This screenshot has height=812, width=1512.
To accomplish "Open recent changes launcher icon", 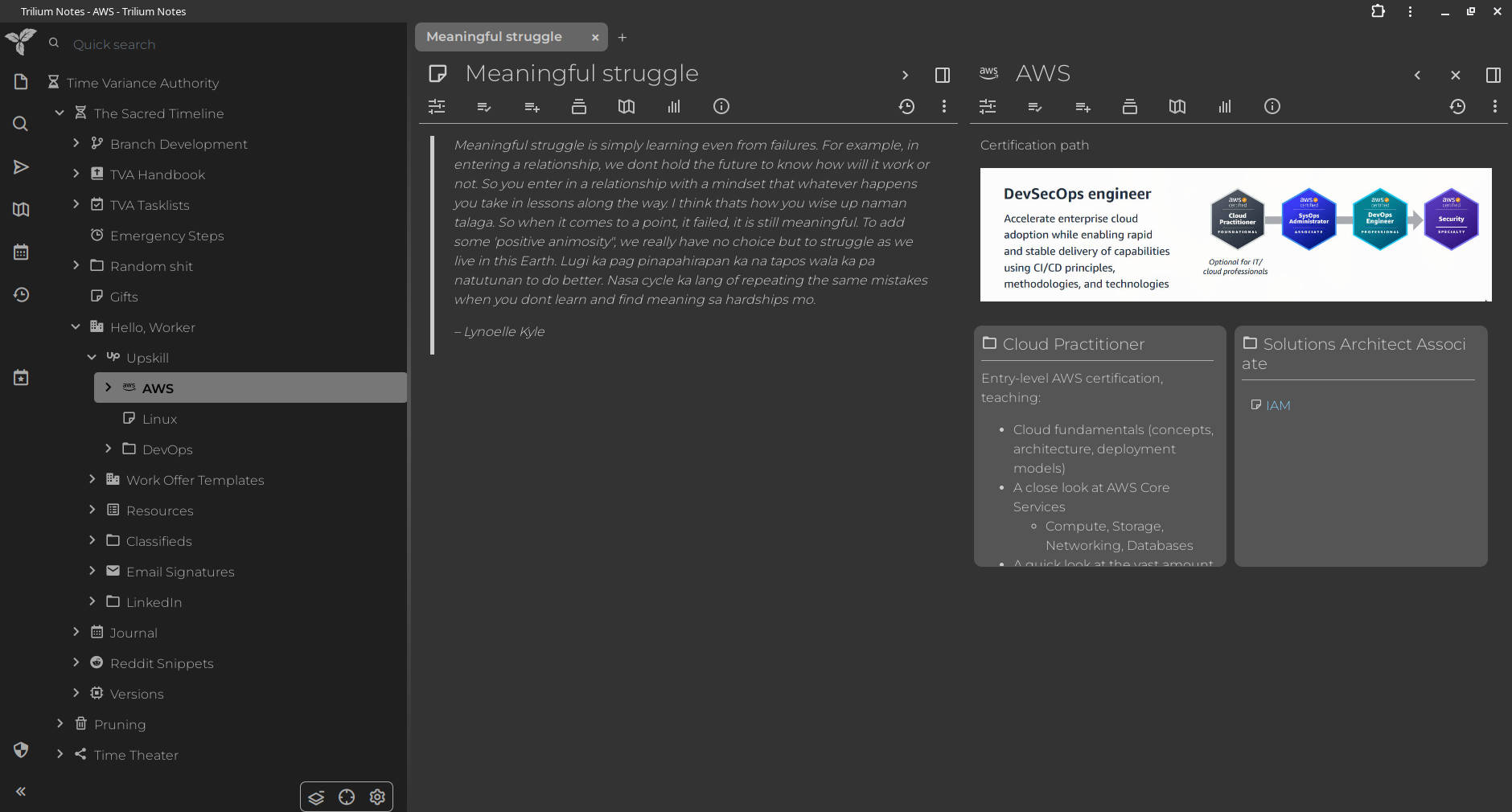I will (21, 295).
